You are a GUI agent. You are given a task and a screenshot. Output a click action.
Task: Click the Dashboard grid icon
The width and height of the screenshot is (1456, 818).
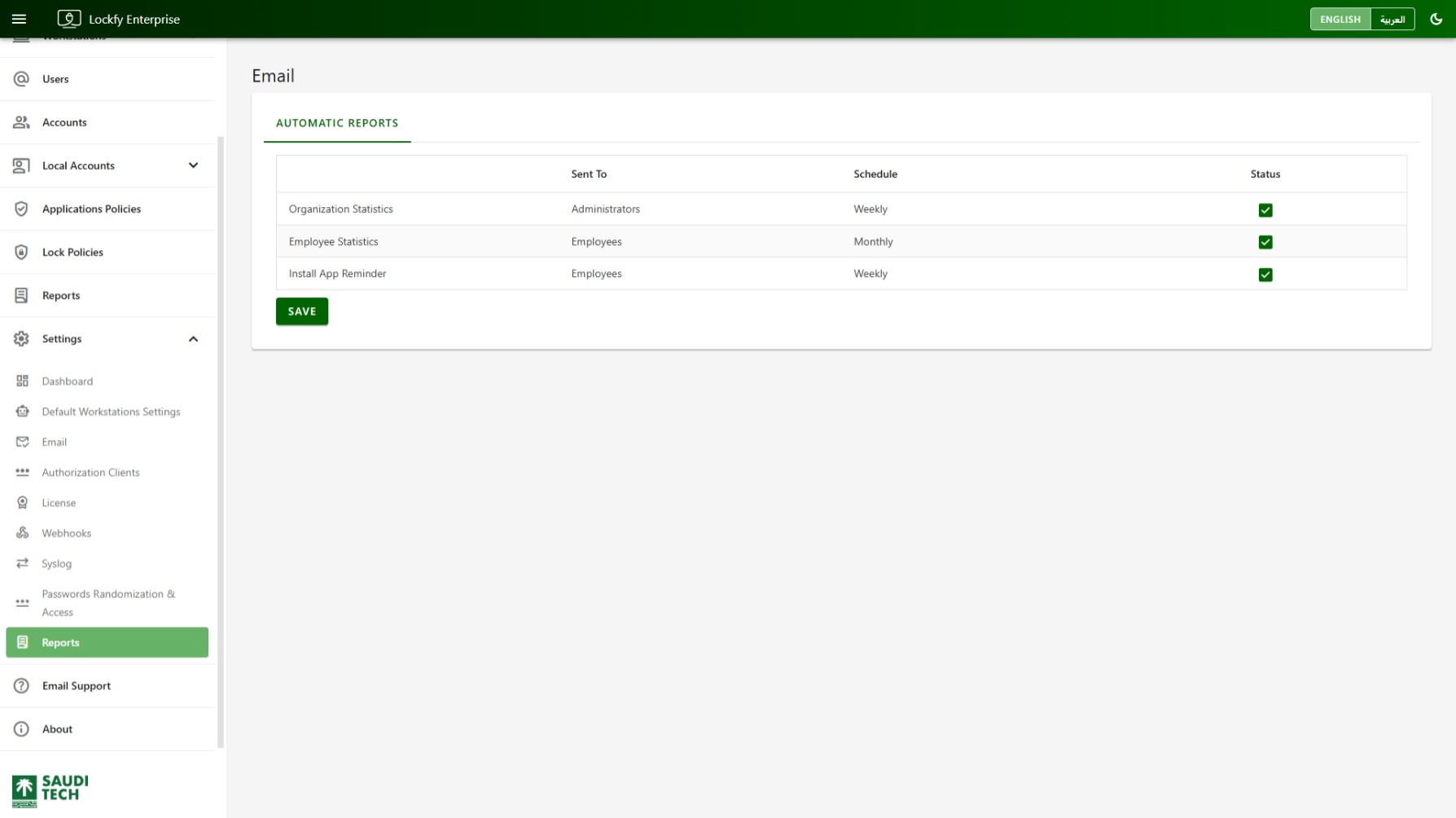point(23,381)
